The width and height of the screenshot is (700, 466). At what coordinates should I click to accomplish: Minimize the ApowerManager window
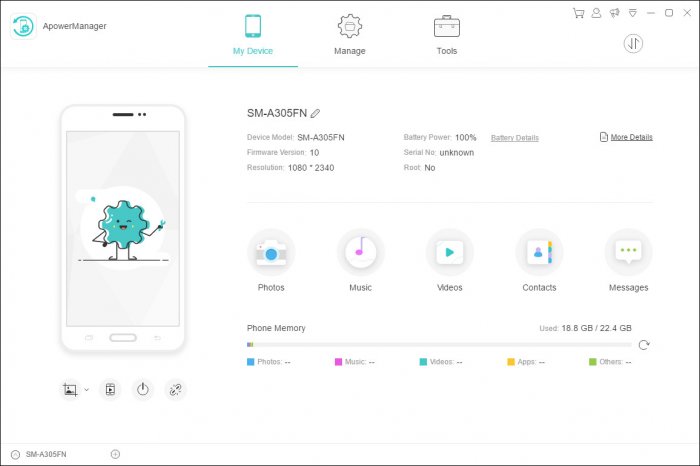pyautogui.click(x=651, y=13)
